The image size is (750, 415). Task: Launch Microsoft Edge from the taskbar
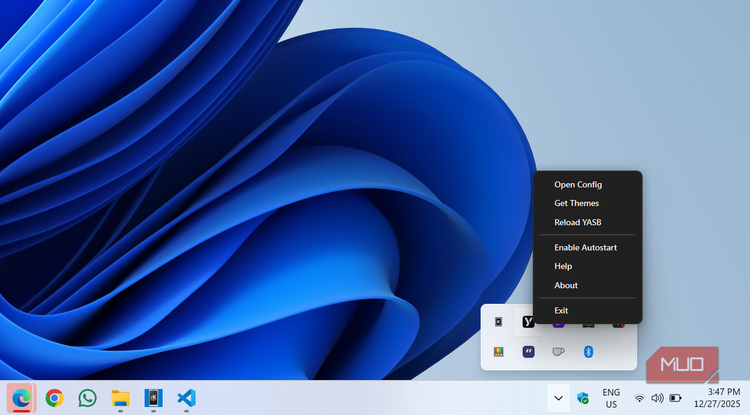point(21,398)
